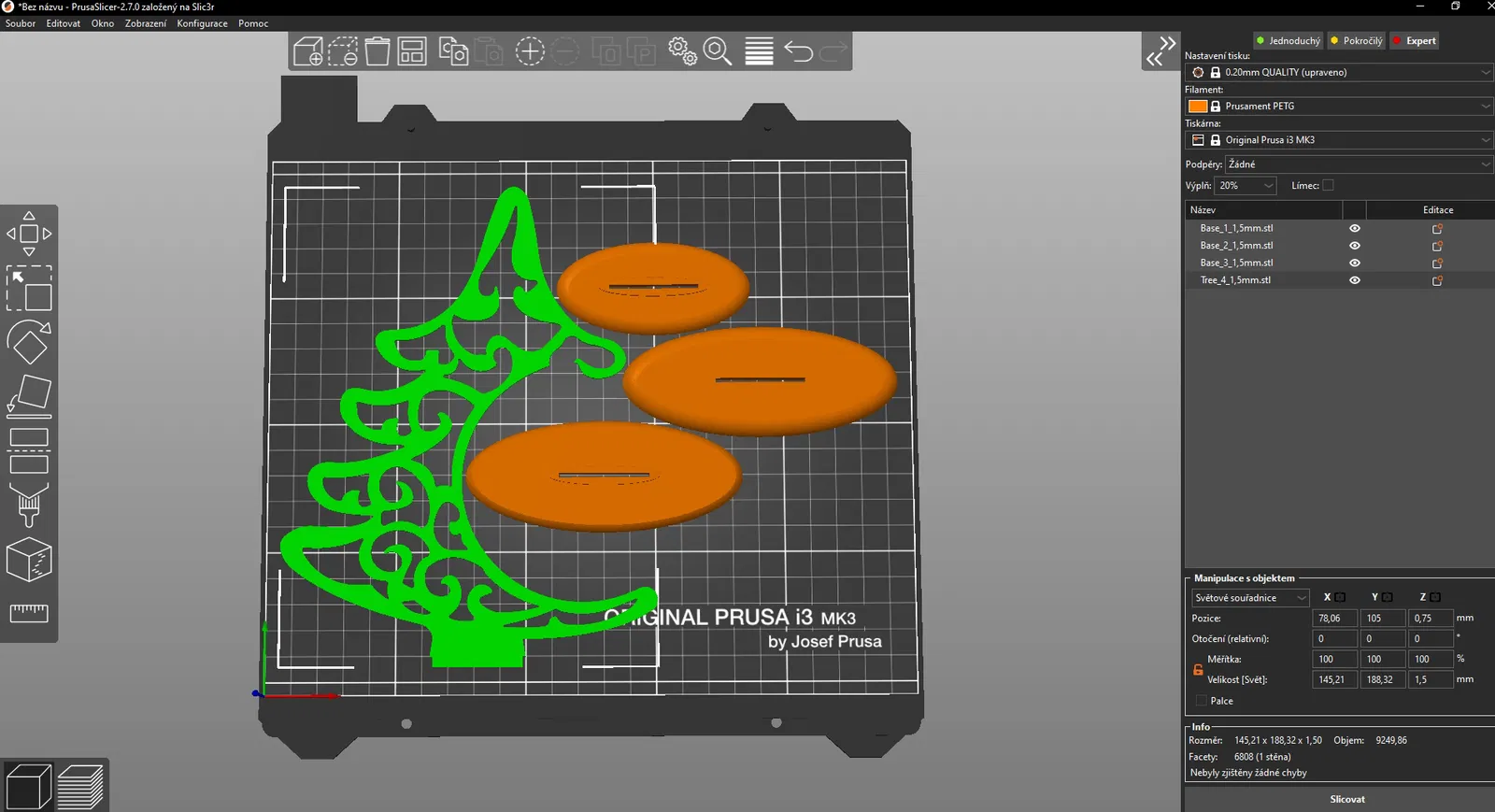The height and width of the screenshot is (812, 1495).
Task: Click the X axis mirror icon
Action: click(x=1340, y=597)
